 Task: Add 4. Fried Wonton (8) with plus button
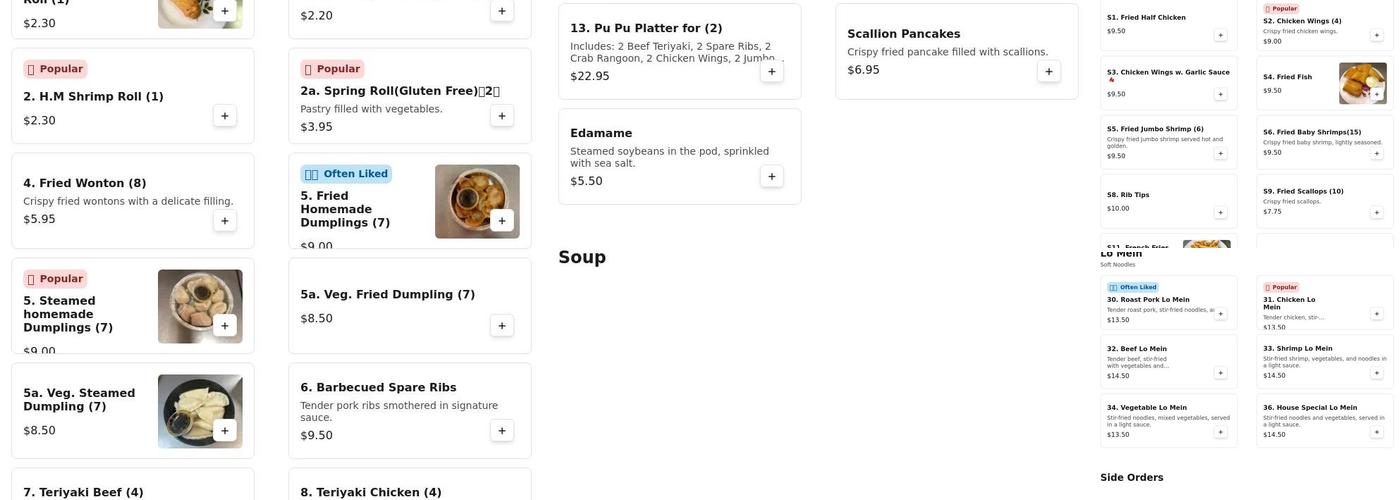[x=225, y=221]
